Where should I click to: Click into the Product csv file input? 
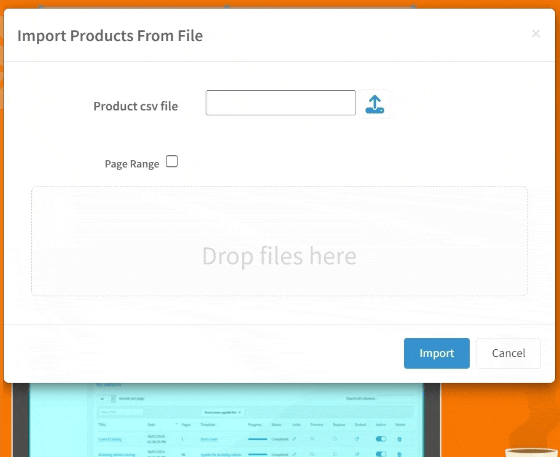pos(281,103)
